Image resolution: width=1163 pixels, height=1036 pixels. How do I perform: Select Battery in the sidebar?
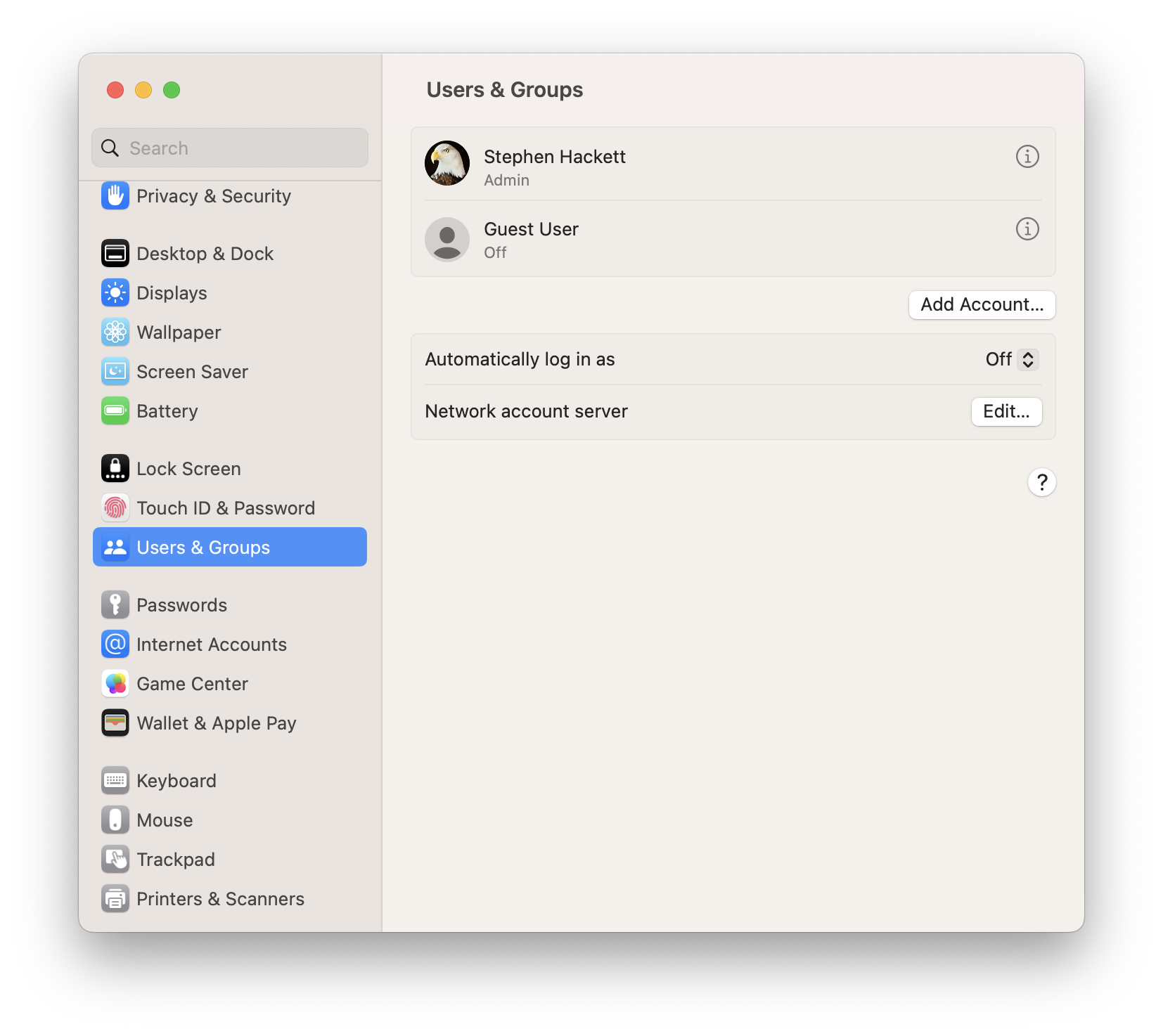pos(167,411)
